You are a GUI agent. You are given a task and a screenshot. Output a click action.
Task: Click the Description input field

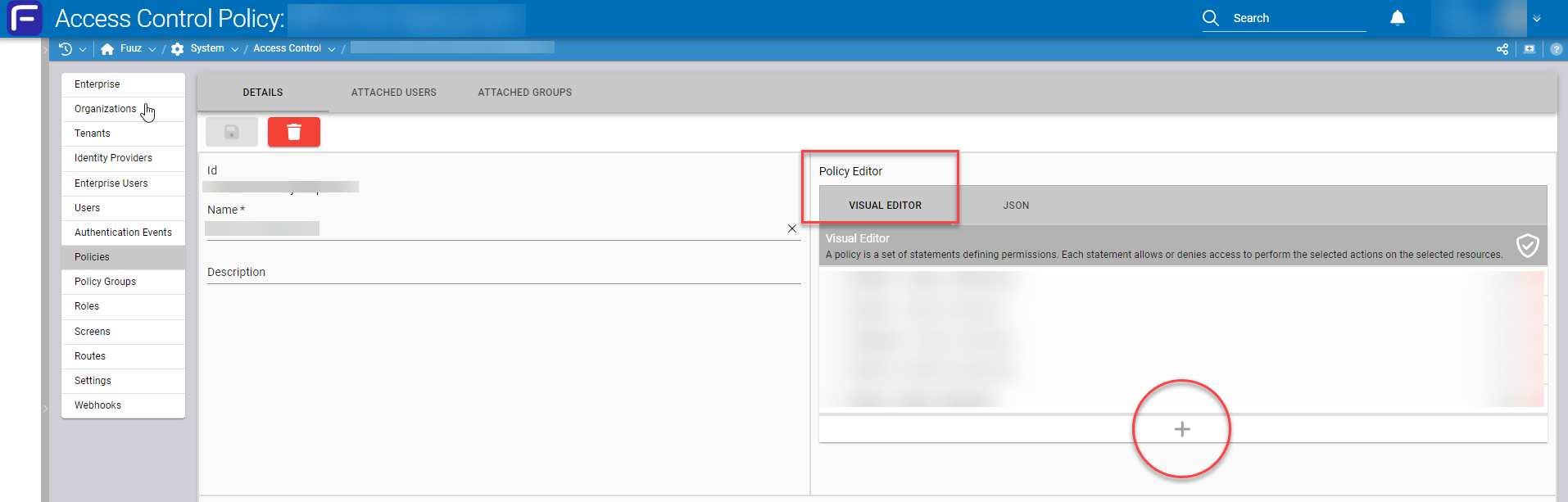click(503, 273)
